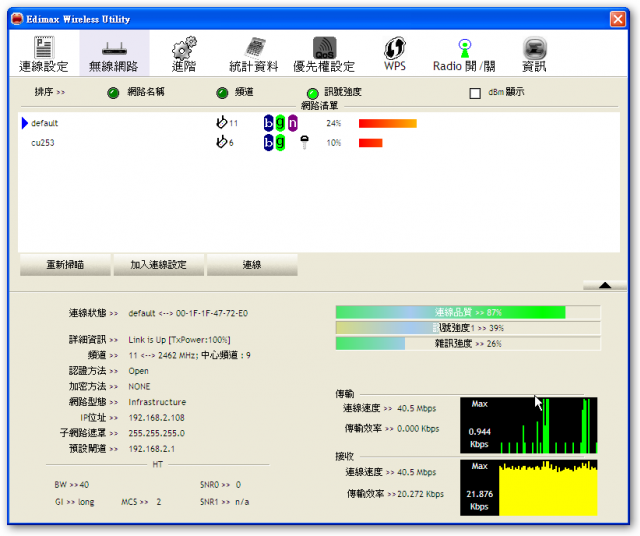
Task: Click the 排序 >> label
Action: click(x=49, y=92)
